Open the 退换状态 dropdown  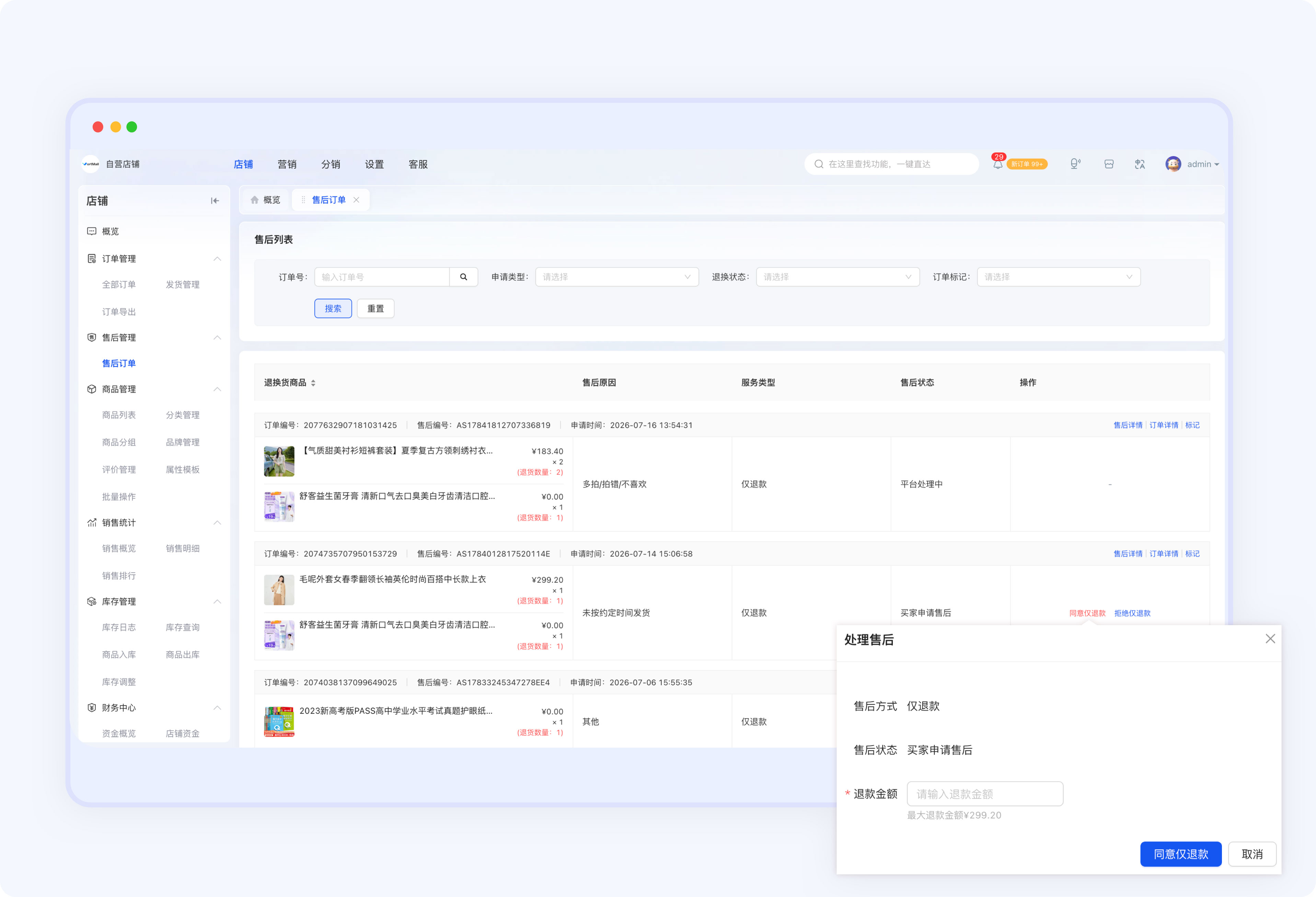click(x=838, y=277)
